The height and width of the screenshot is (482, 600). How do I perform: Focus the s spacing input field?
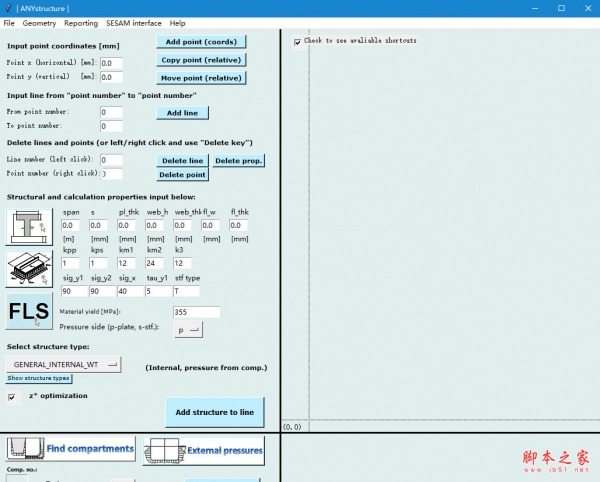[98, 225]
